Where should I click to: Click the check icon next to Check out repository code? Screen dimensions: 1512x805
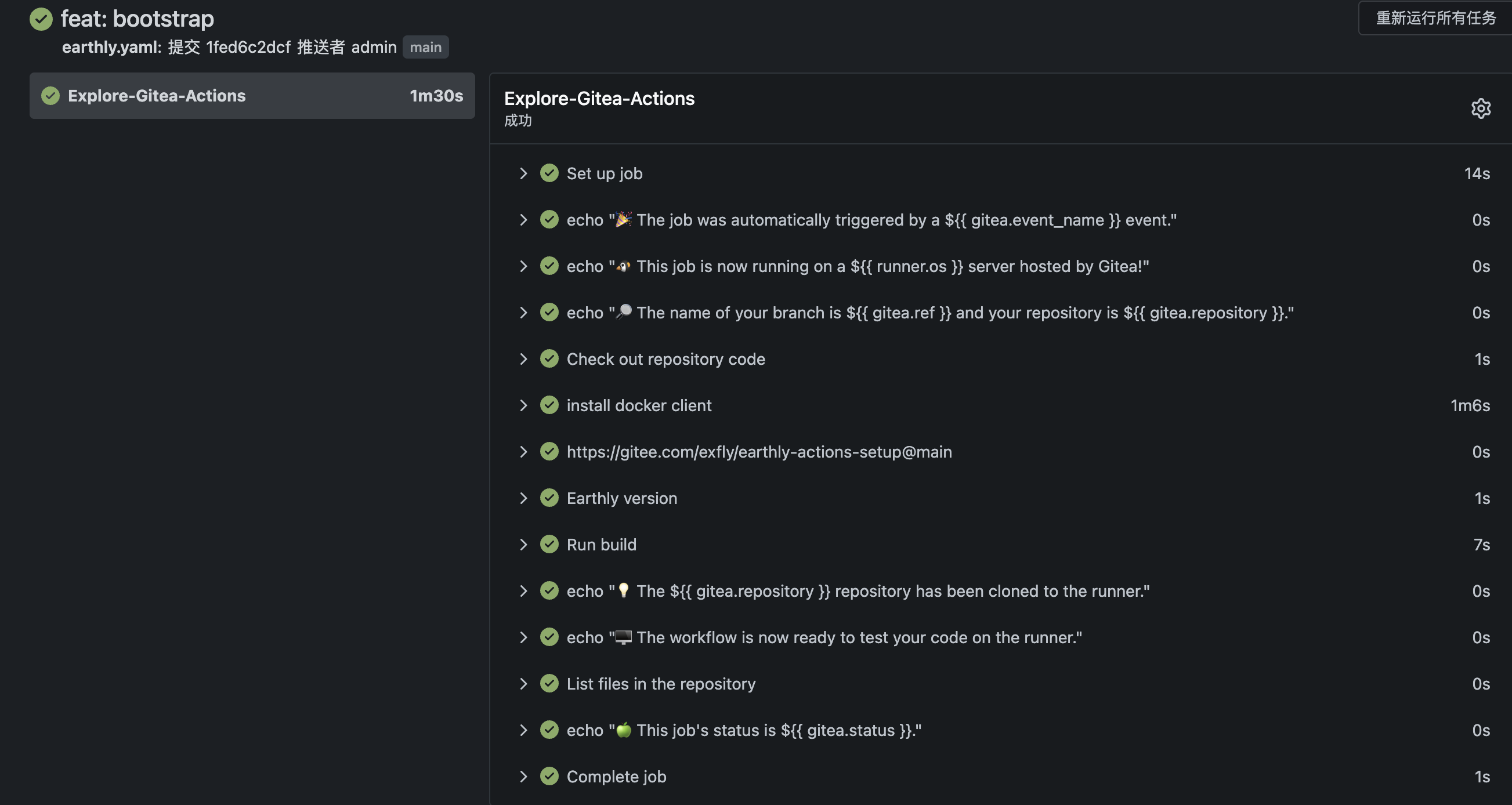(549, 358)
